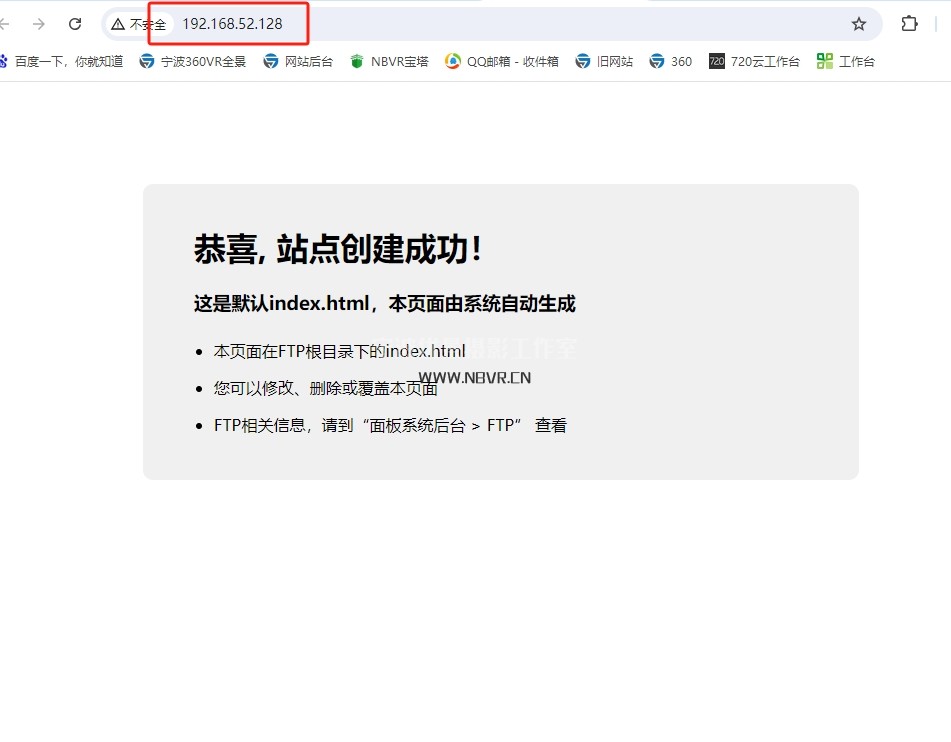951x742 pixels.
Task: Go forward with the forward arrow
Action: click(39, 24)
